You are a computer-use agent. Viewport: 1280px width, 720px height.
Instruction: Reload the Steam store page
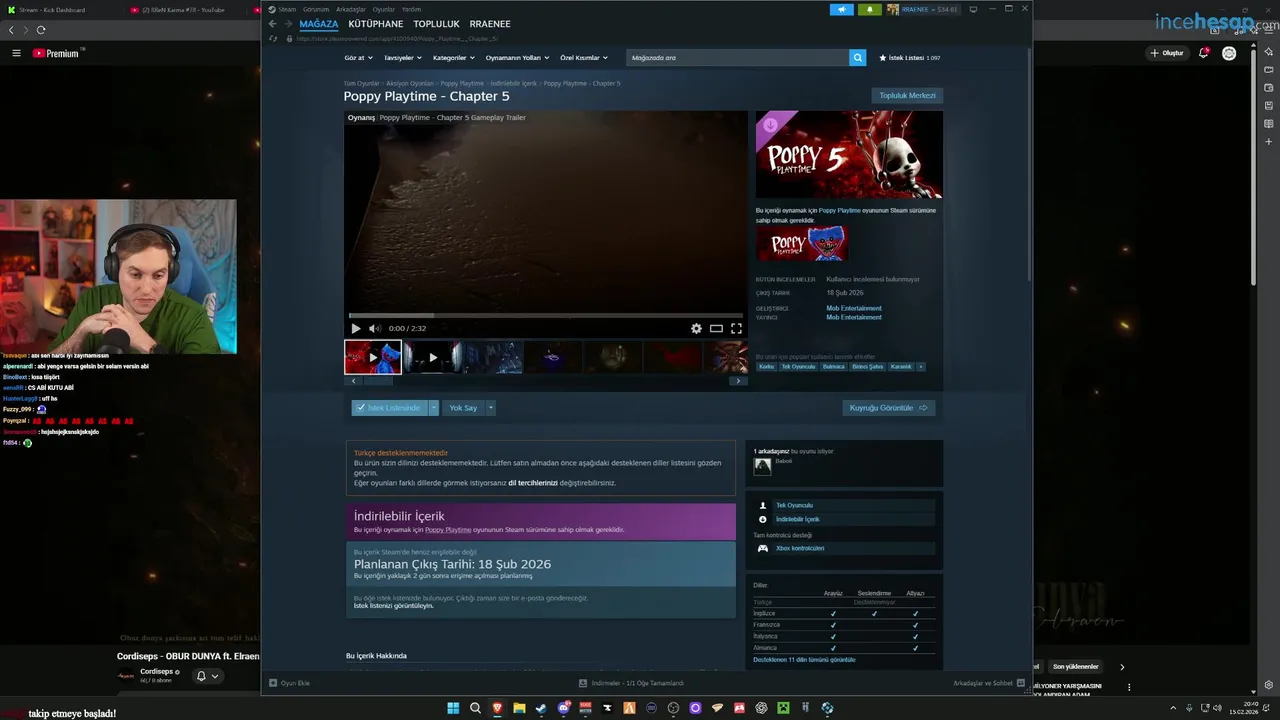coord(273,39)
